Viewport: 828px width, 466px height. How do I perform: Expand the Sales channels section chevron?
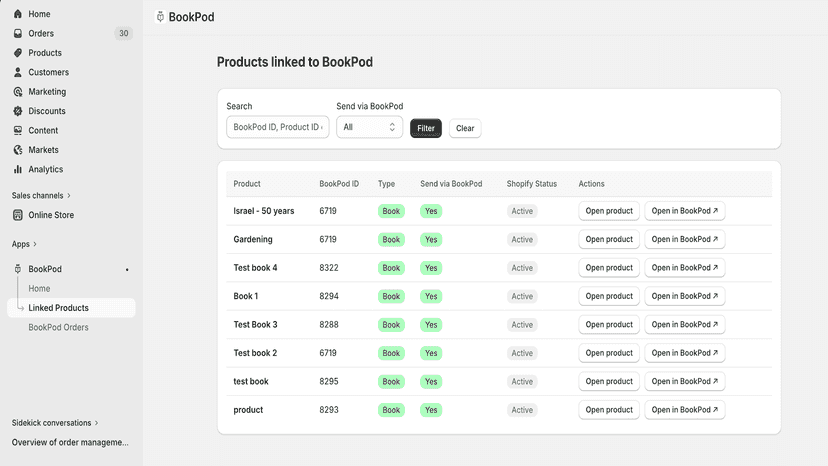(x=69, y=195)
